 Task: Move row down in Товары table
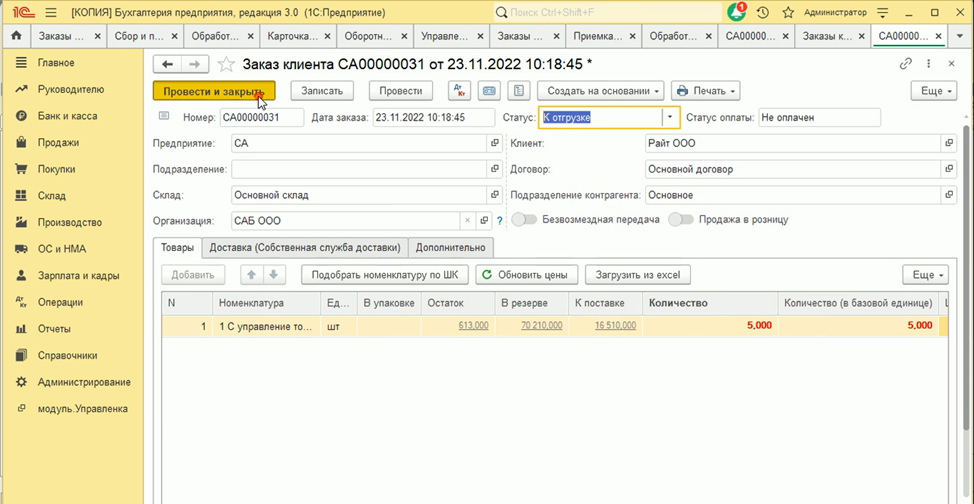pos(275,275)
